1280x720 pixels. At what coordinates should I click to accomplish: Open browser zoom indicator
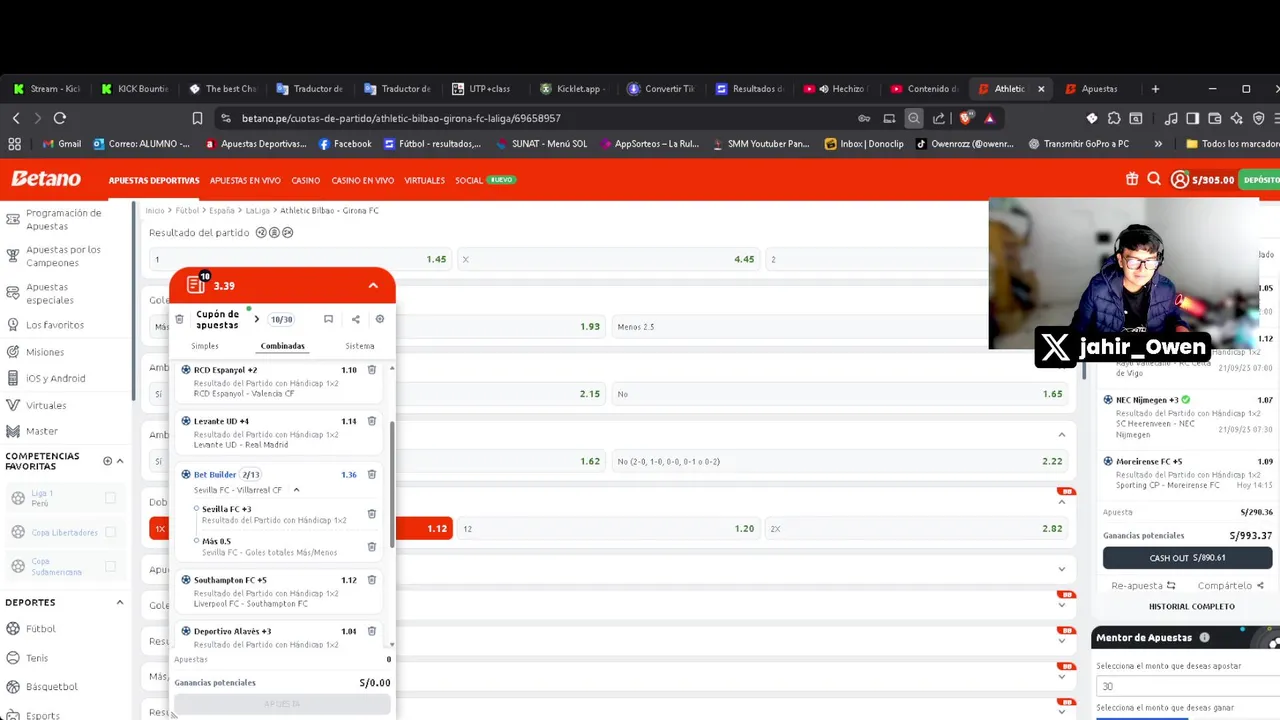[x=913, y=118]
